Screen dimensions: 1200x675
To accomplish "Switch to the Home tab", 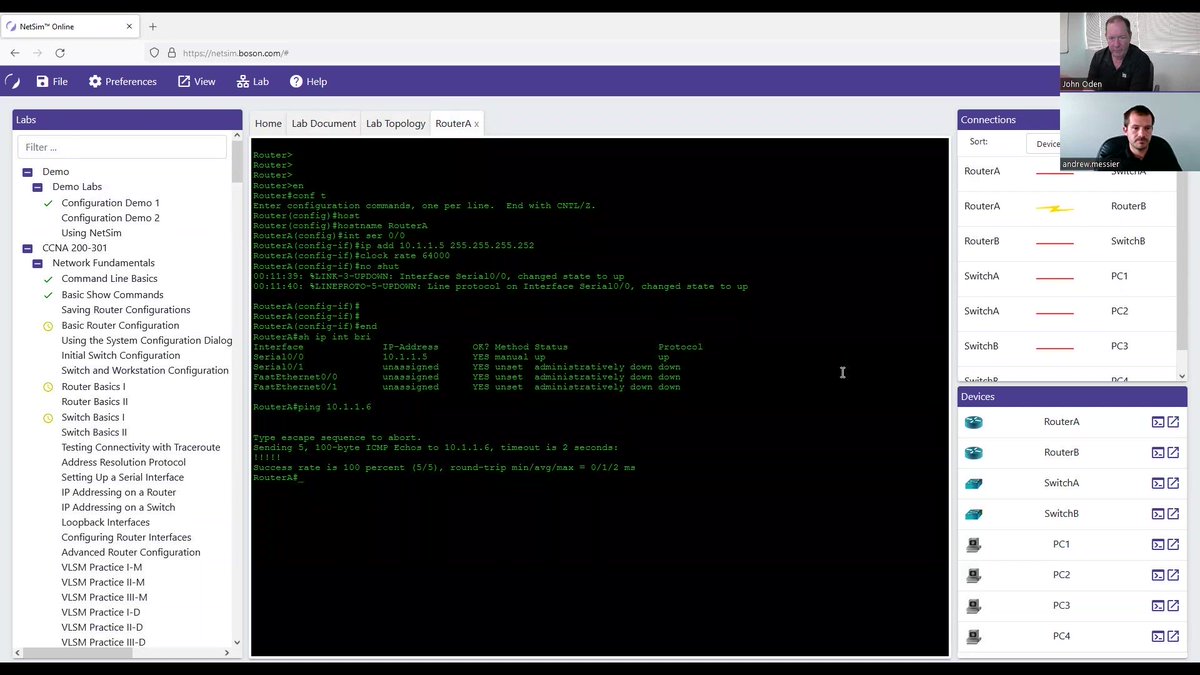I will coord(268,123).
